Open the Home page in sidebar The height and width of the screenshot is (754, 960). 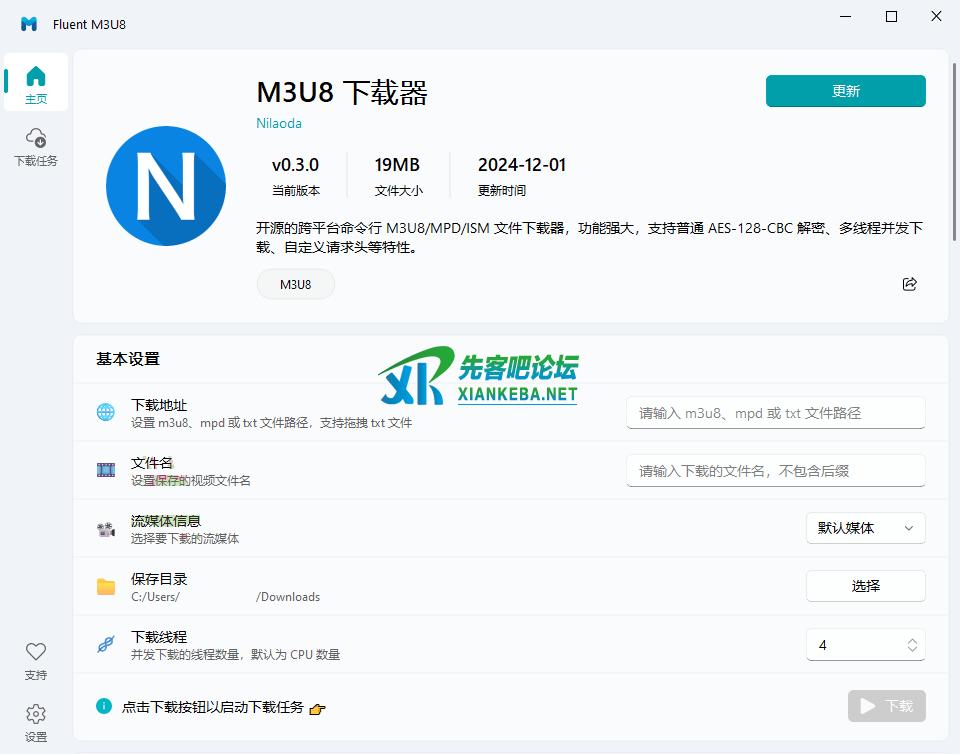tap(36, 83)
